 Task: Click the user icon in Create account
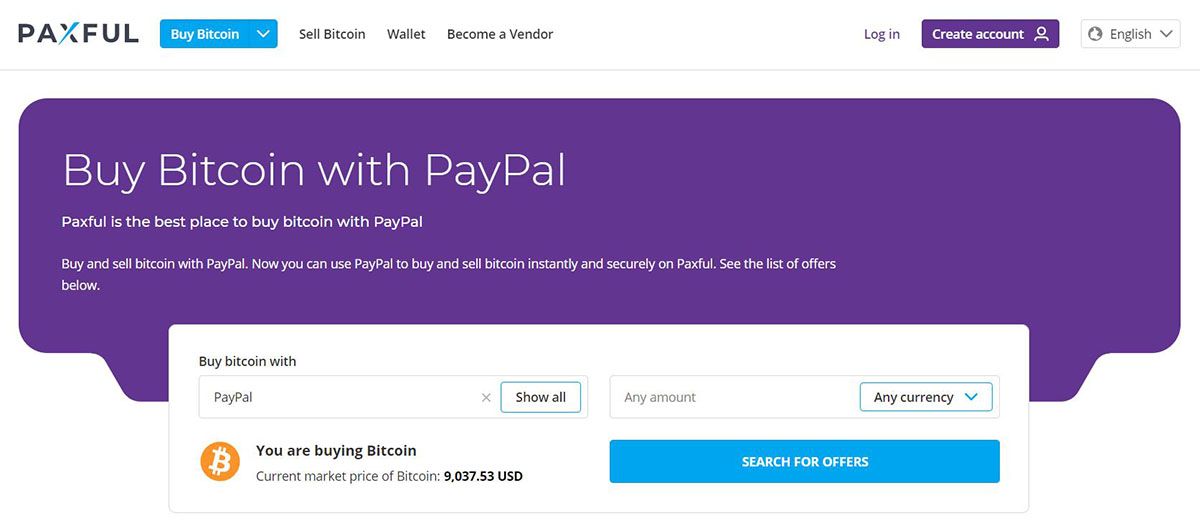(x=1042, y=34)
